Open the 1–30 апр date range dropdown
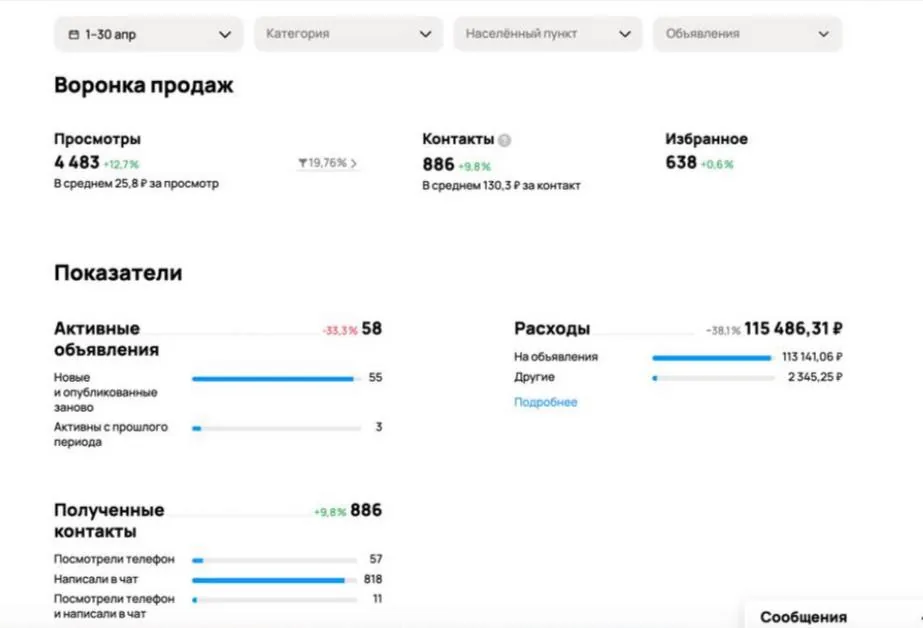Viewport: 923px width, 628px height. click(x=148, y=34)
